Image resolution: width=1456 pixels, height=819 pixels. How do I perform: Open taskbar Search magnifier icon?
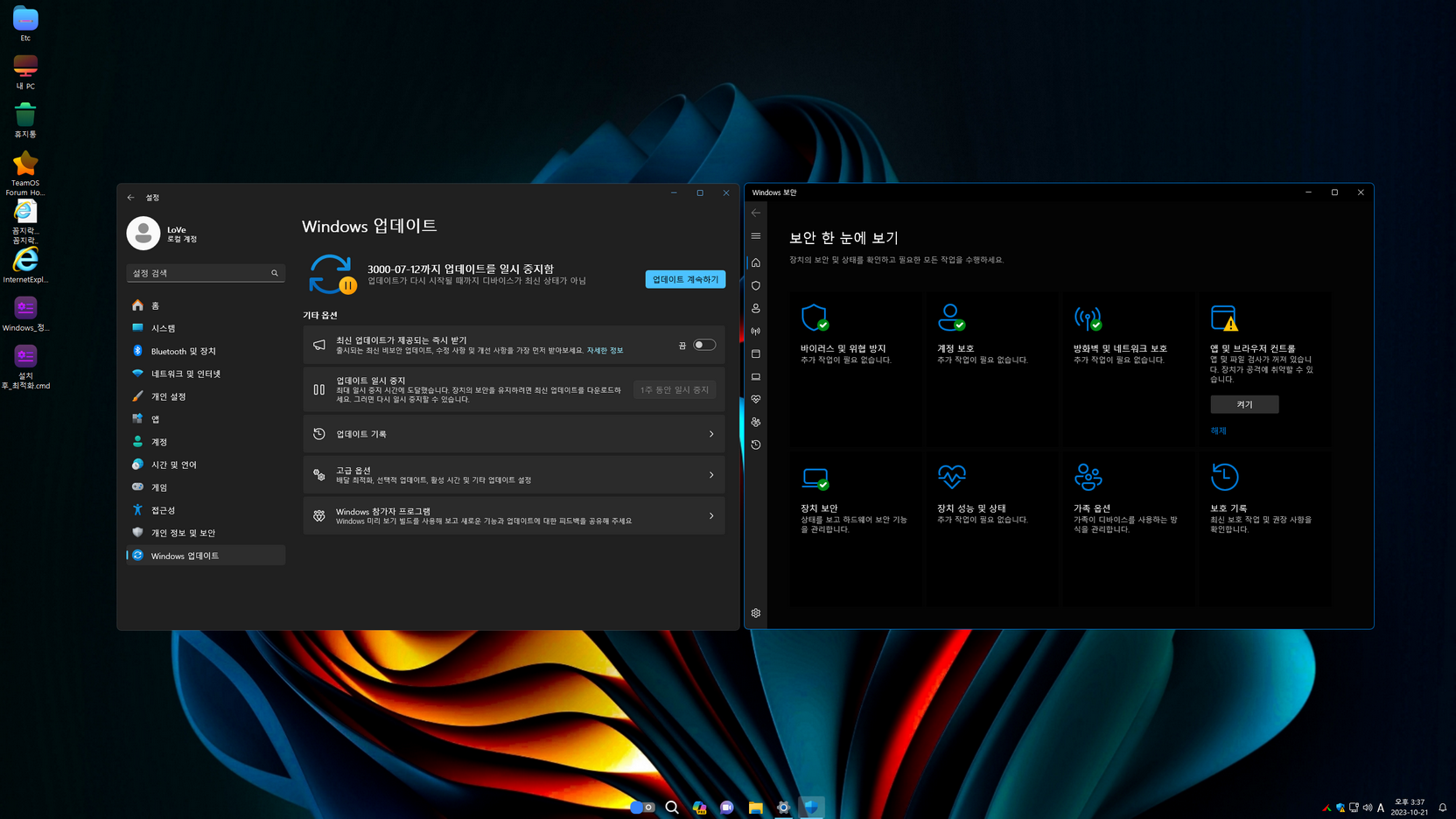tap(672, 808)
